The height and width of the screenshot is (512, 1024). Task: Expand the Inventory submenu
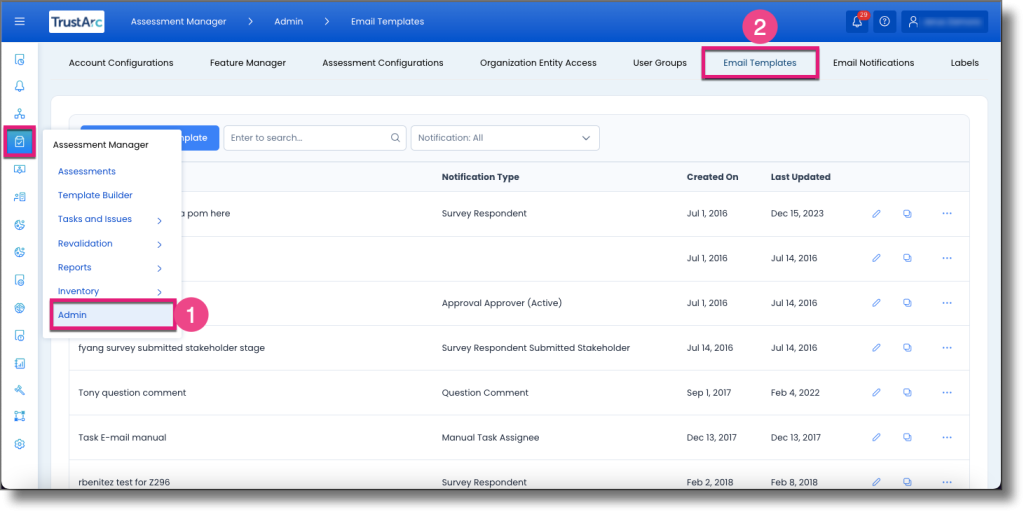click(159, 292)
